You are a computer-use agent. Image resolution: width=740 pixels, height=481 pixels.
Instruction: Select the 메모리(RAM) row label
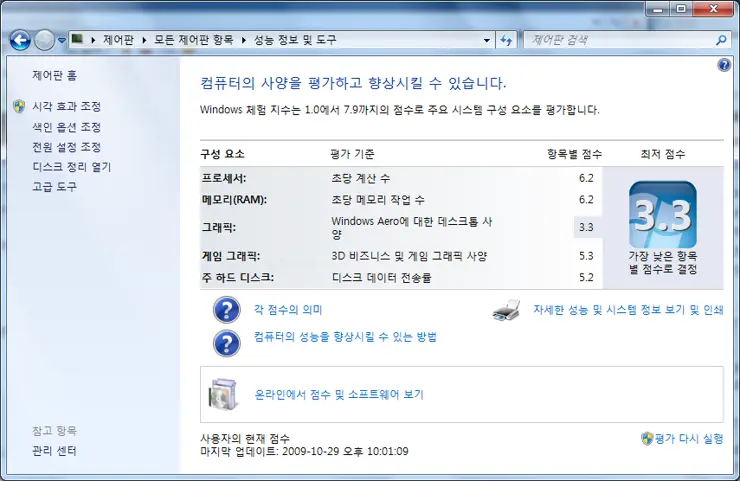235,200
